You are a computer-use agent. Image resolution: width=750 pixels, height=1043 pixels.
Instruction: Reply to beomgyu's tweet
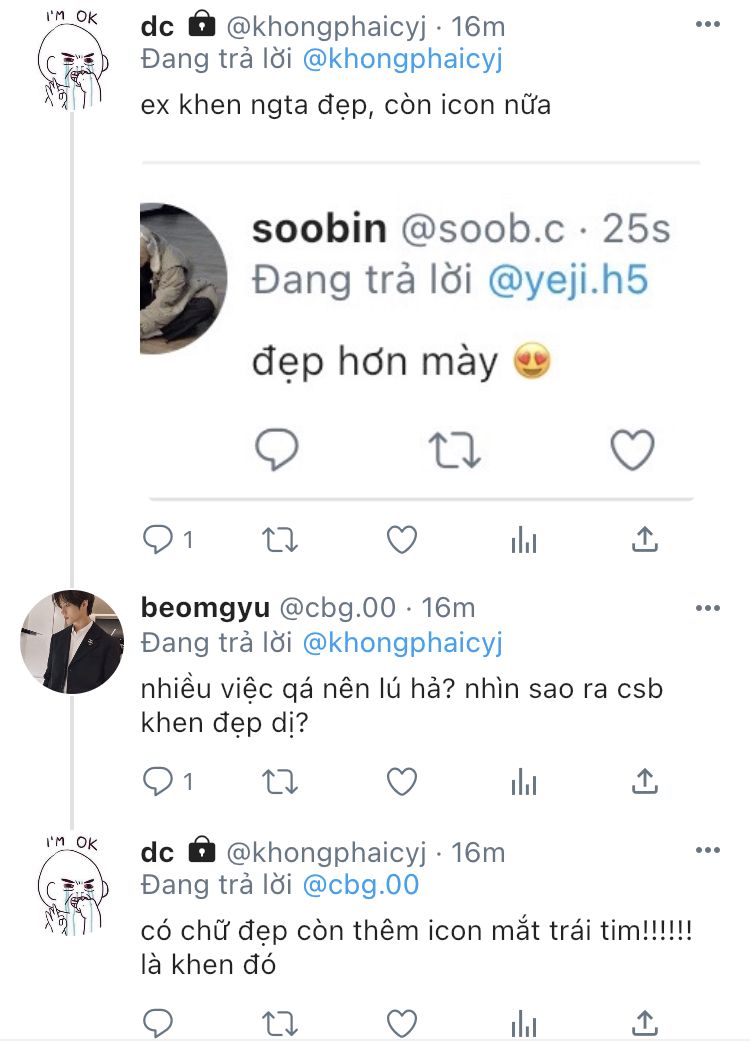[158, 780]
